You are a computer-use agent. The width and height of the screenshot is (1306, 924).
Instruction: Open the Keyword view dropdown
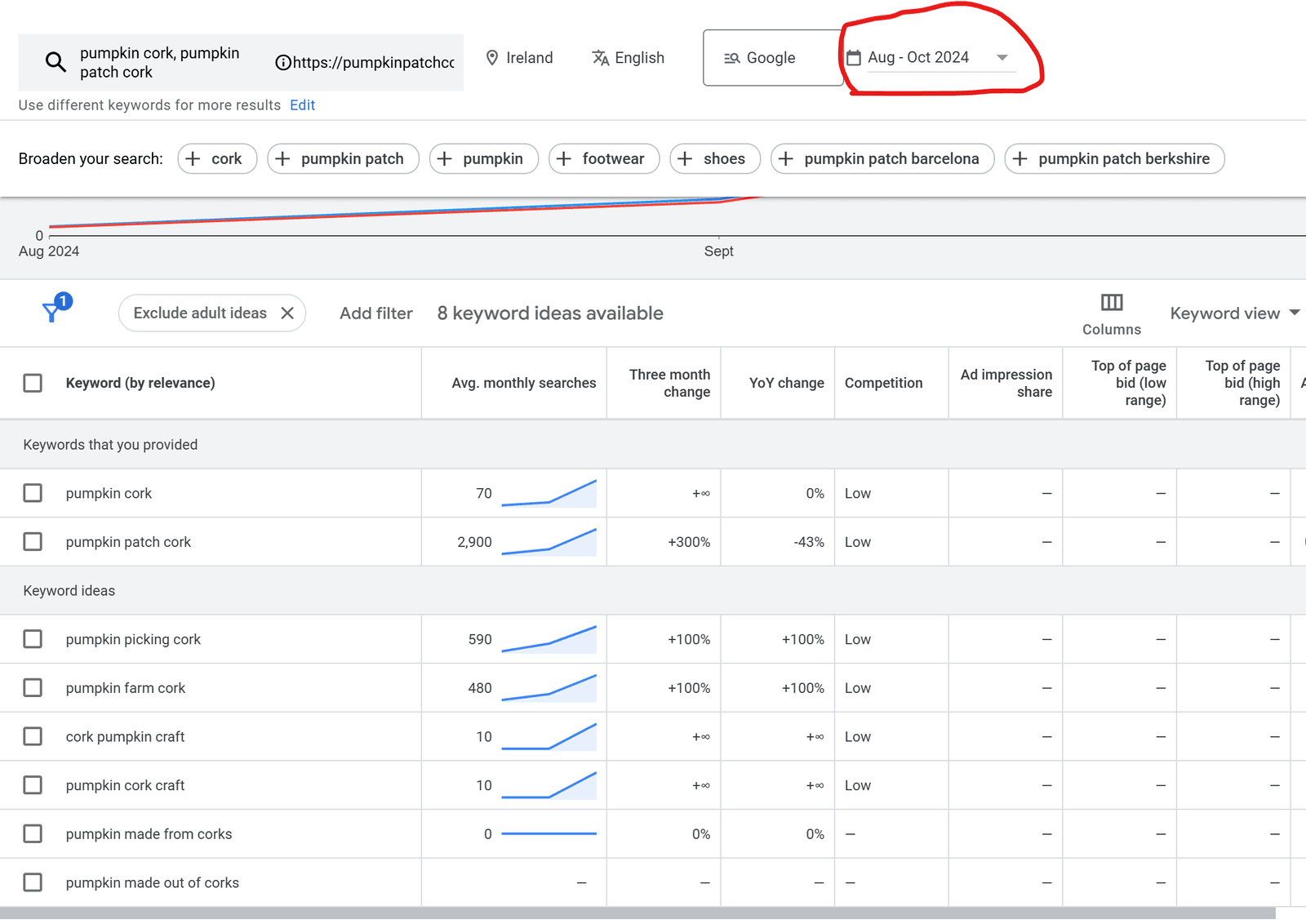[1234, 313]
